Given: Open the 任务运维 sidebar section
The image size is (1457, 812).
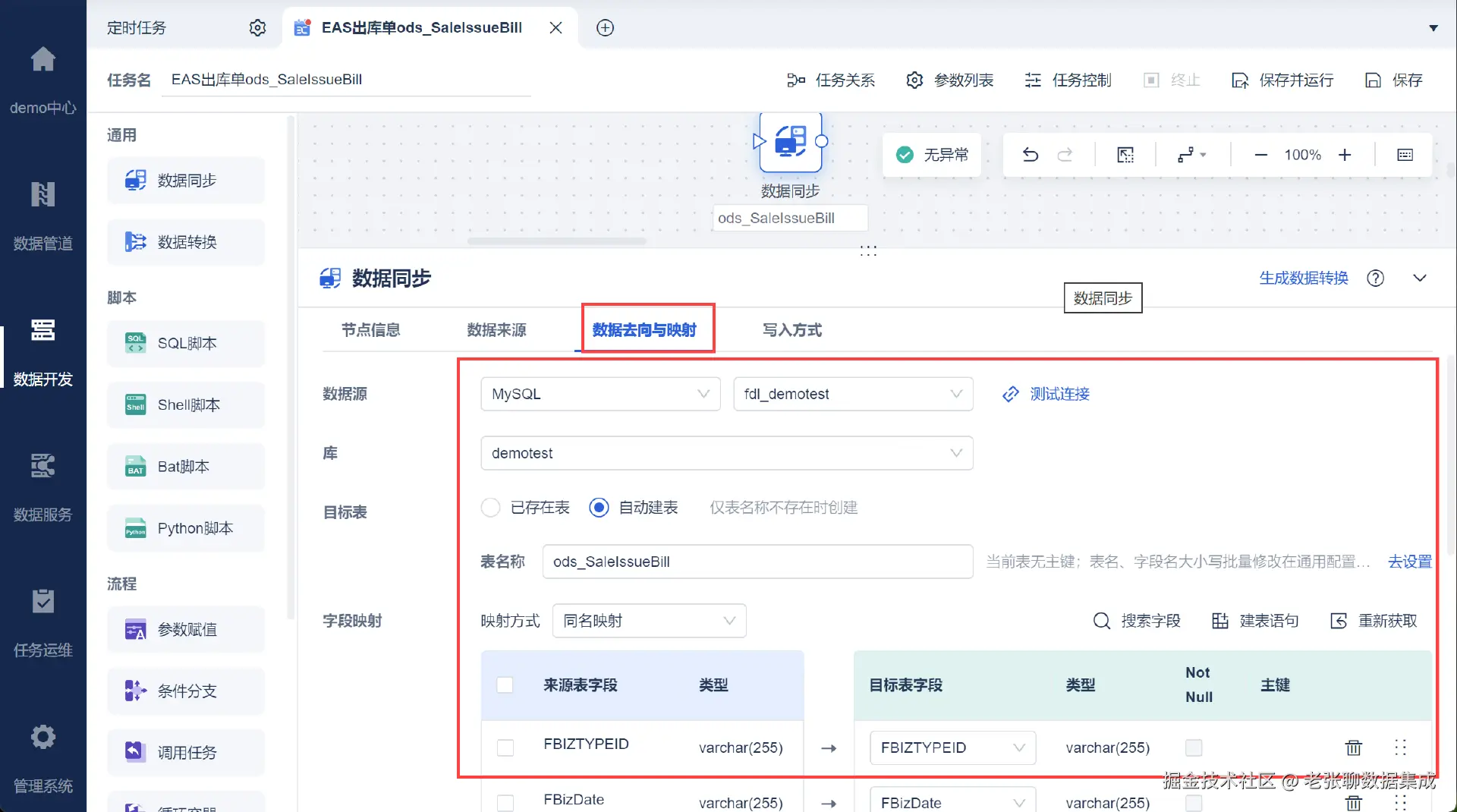Looking at the screenshot, I should (42, 622).
